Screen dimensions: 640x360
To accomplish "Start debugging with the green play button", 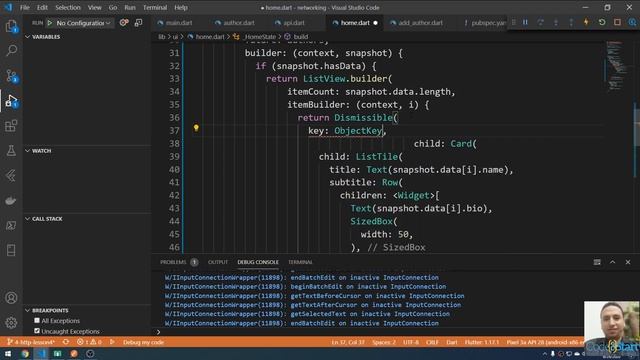I will tap(50, 23).
